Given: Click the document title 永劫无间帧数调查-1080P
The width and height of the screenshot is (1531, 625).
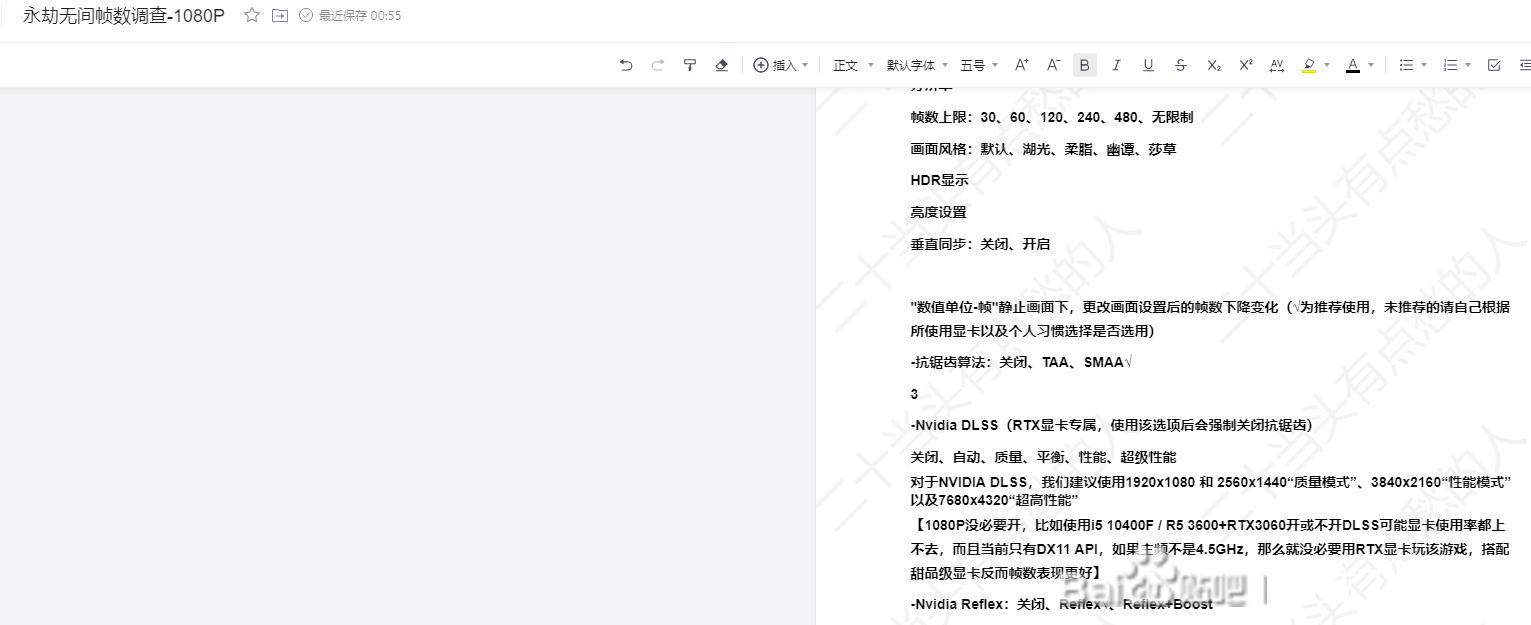Looking at the screenshot, I should tap(124, 16).
